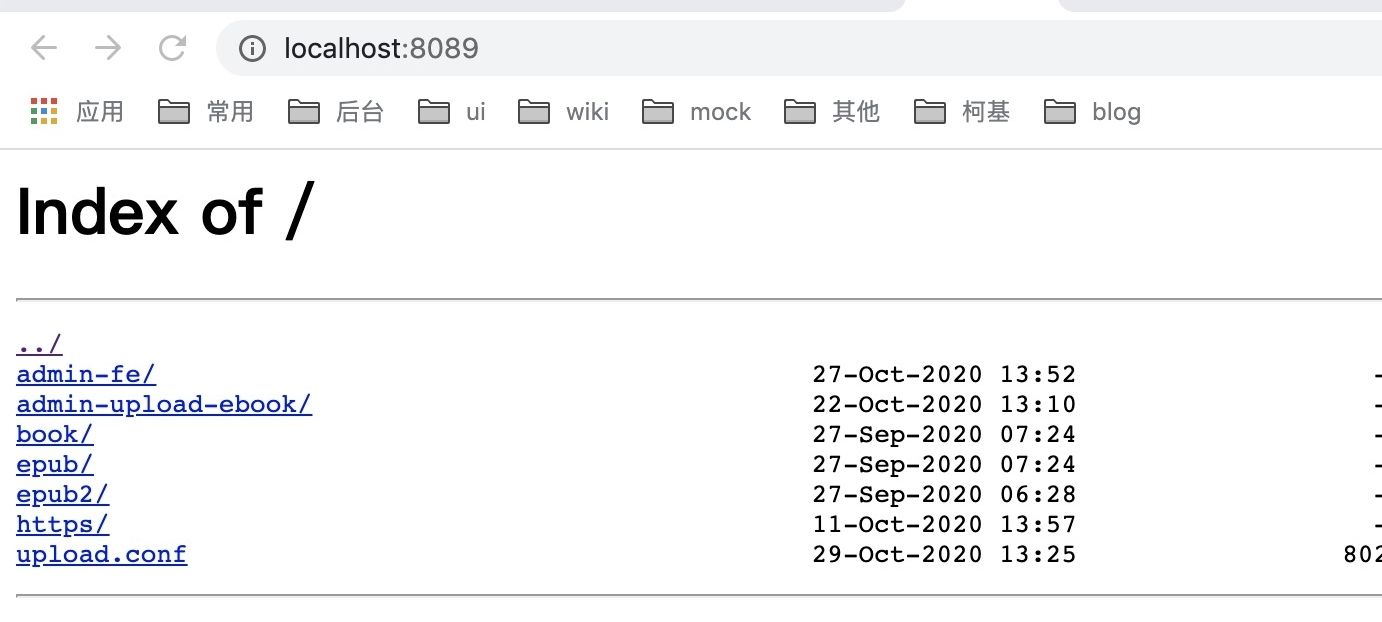Open the blog bookmark folder
Screen dimensions: 1382x622
click(1093, 111)
